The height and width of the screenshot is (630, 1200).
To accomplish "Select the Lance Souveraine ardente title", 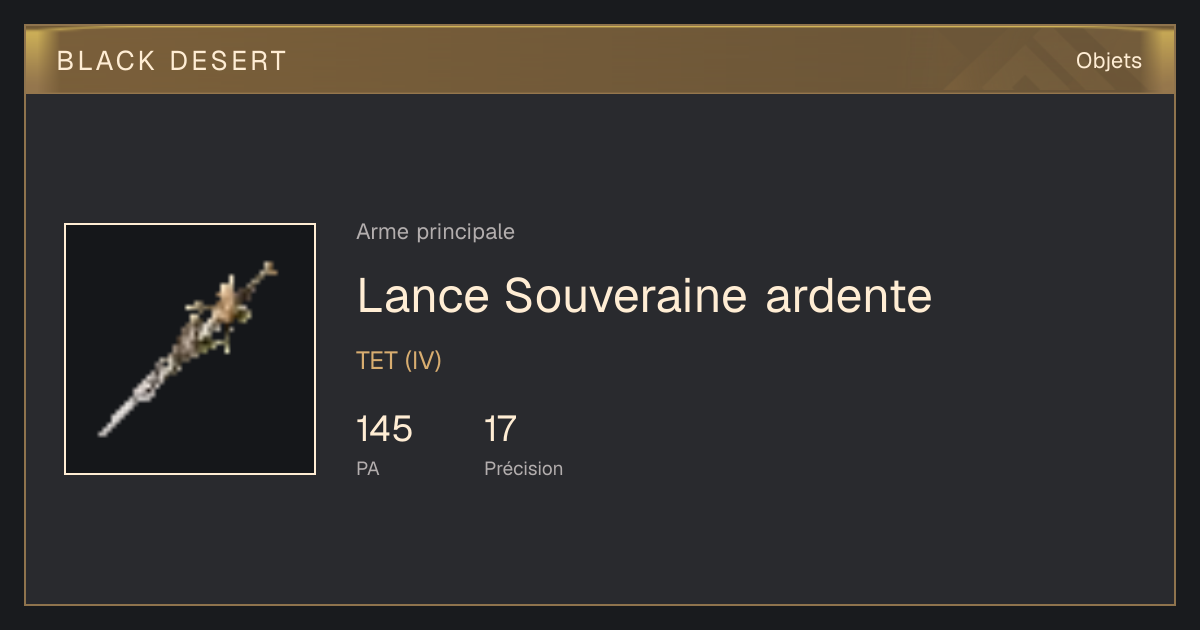I will (x=644, y=296).
